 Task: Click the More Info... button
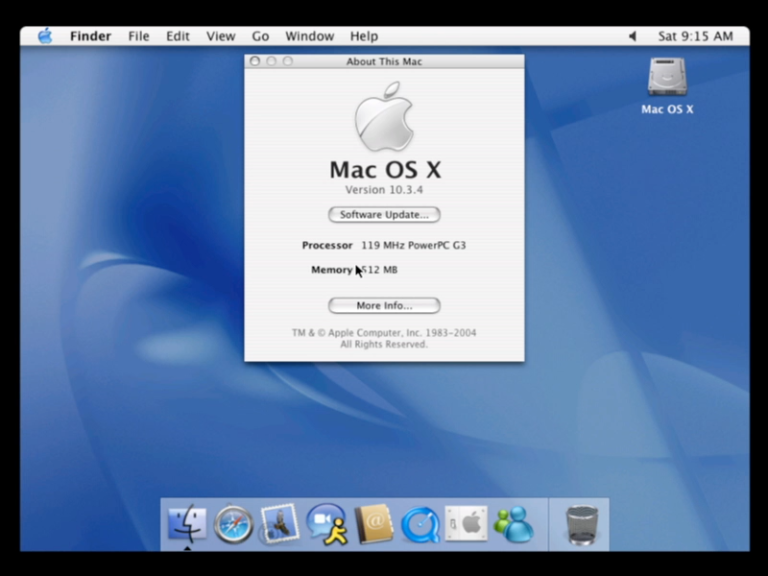coord(384,306)
